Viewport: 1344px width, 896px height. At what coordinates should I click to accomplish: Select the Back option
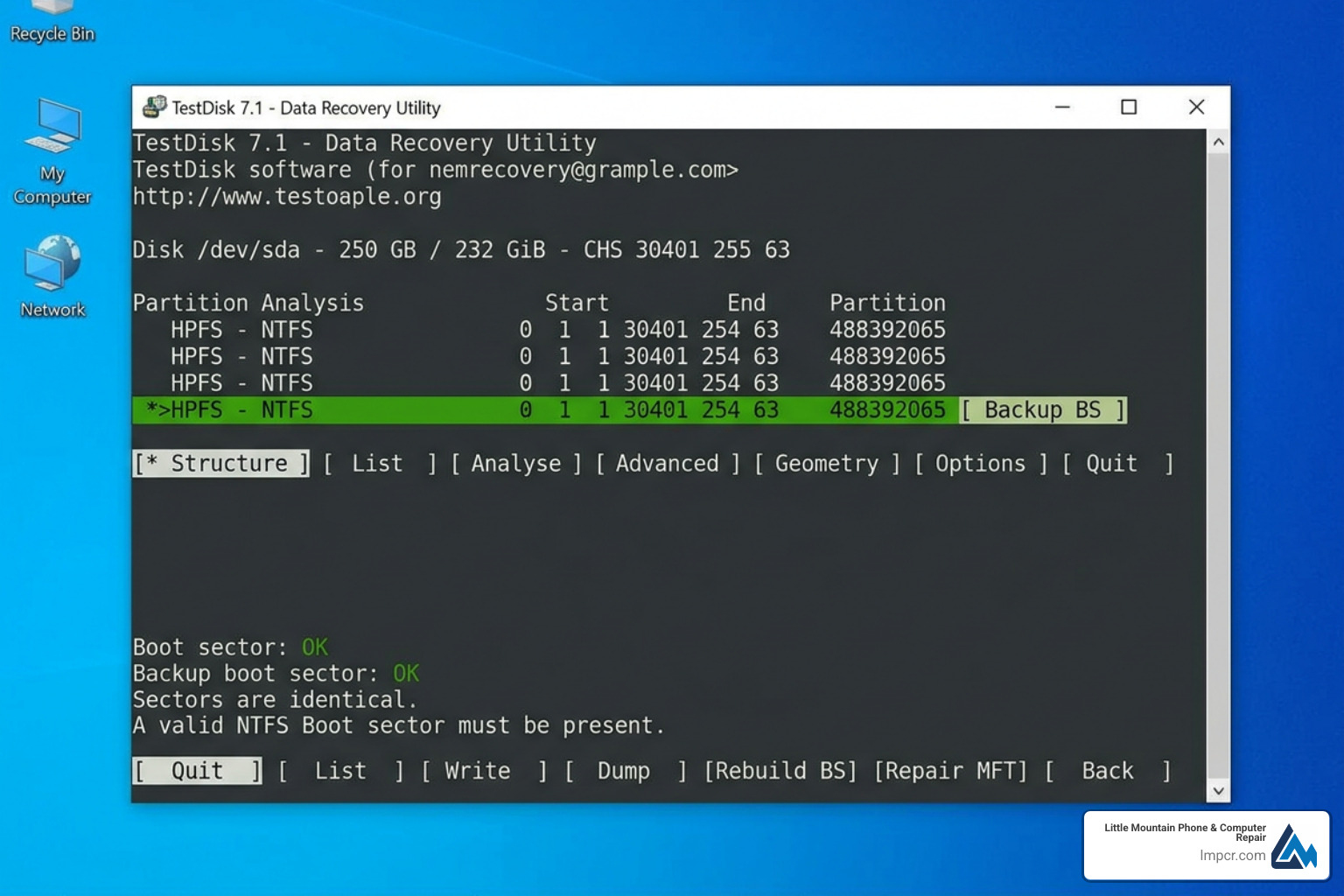[1107, 771]
